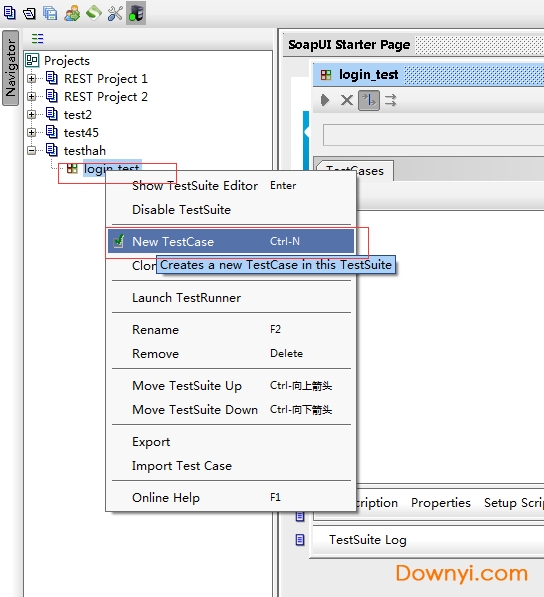
Task: Expand the test2 project node
Action: point(32,114)
